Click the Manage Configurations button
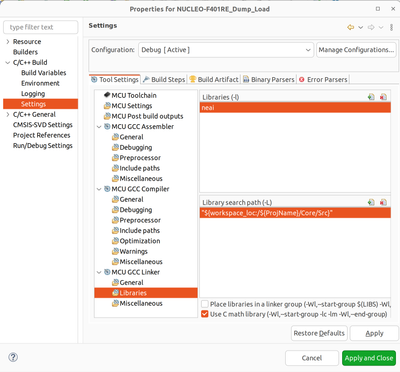Image resolution: width=400 pixels, height=372 pixels. [356, 50]
